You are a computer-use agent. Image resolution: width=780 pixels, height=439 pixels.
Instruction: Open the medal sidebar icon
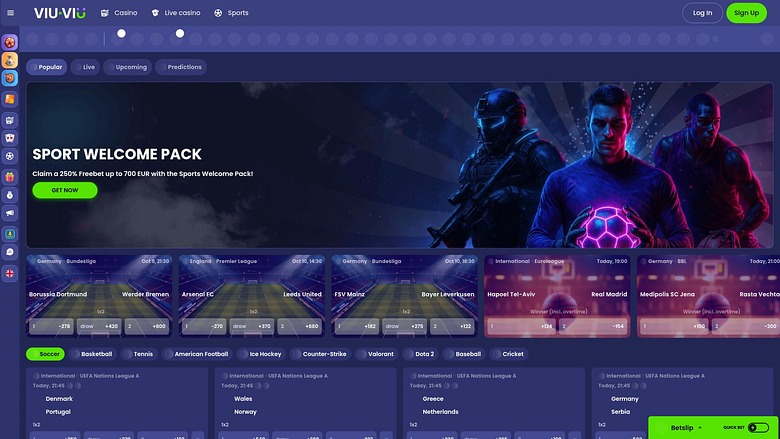[9, 195]
